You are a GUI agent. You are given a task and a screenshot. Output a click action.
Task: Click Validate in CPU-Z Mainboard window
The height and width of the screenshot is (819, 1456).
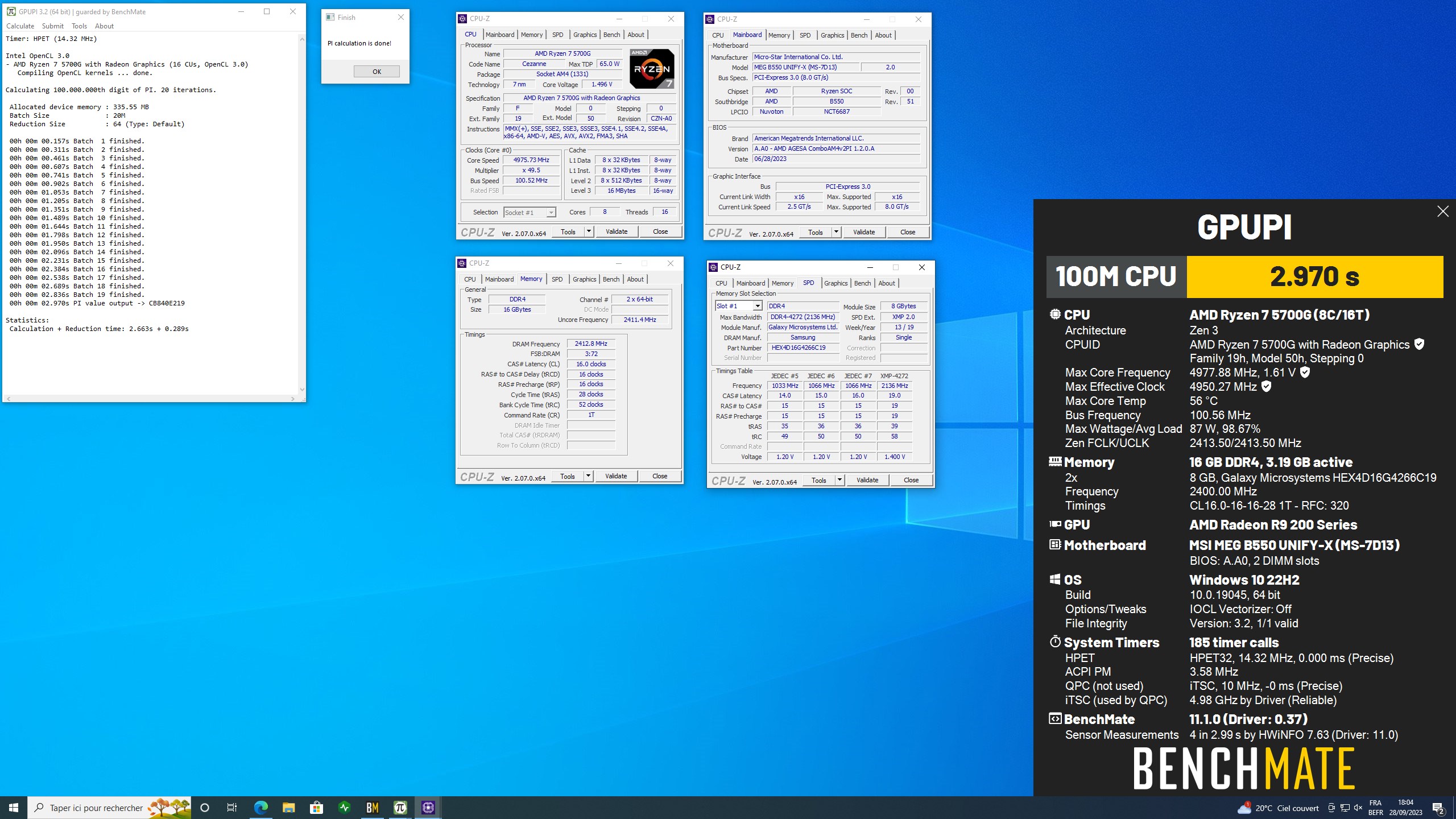[x=864, y=232]
